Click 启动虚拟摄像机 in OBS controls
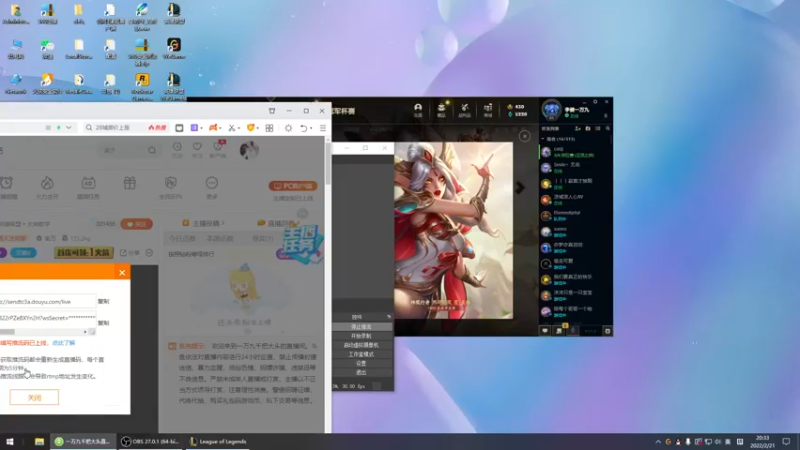Viewport: 800px width, 450px height. click(x=361, y=345)
